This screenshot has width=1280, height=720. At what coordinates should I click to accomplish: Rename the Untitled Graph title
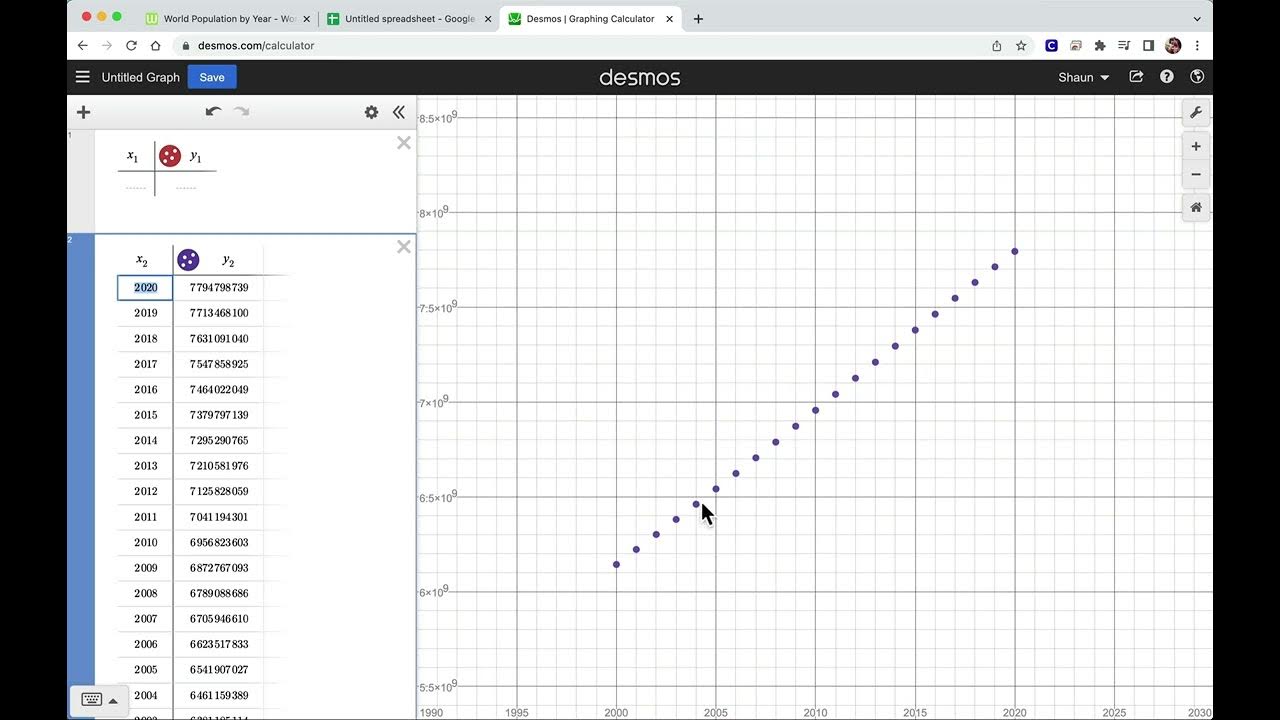click(141, 77)
